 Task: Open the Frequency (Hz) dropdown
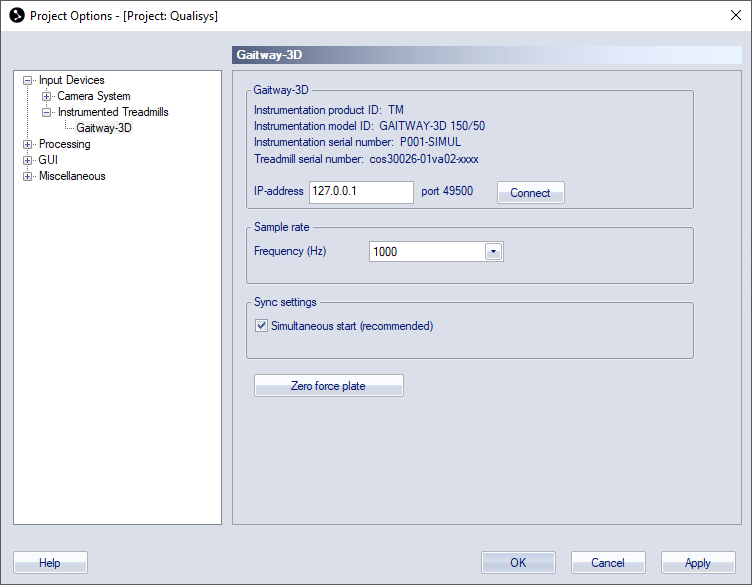[x=493, y=252]
